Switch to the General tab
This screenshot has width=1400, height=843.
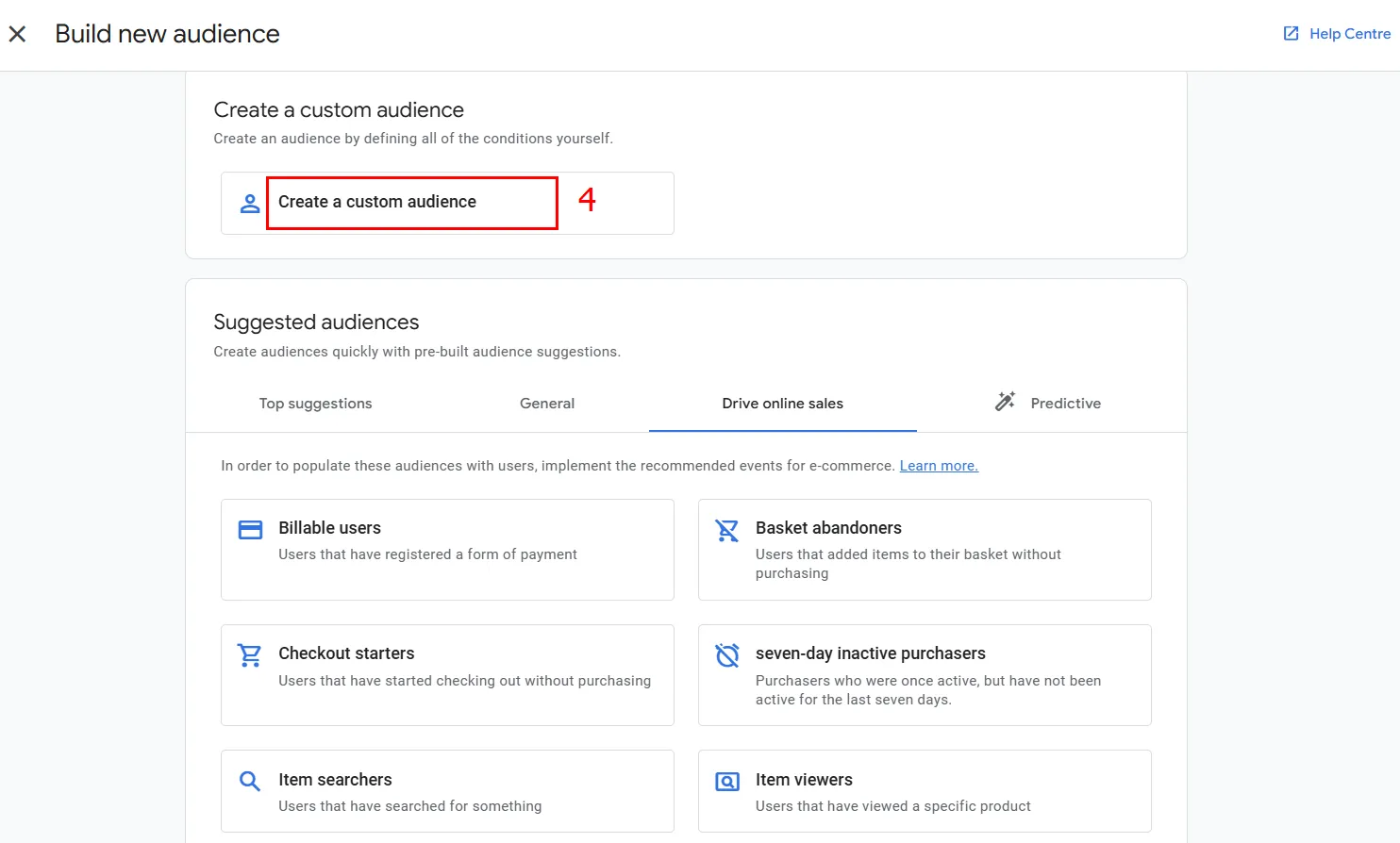pos(546,404)
